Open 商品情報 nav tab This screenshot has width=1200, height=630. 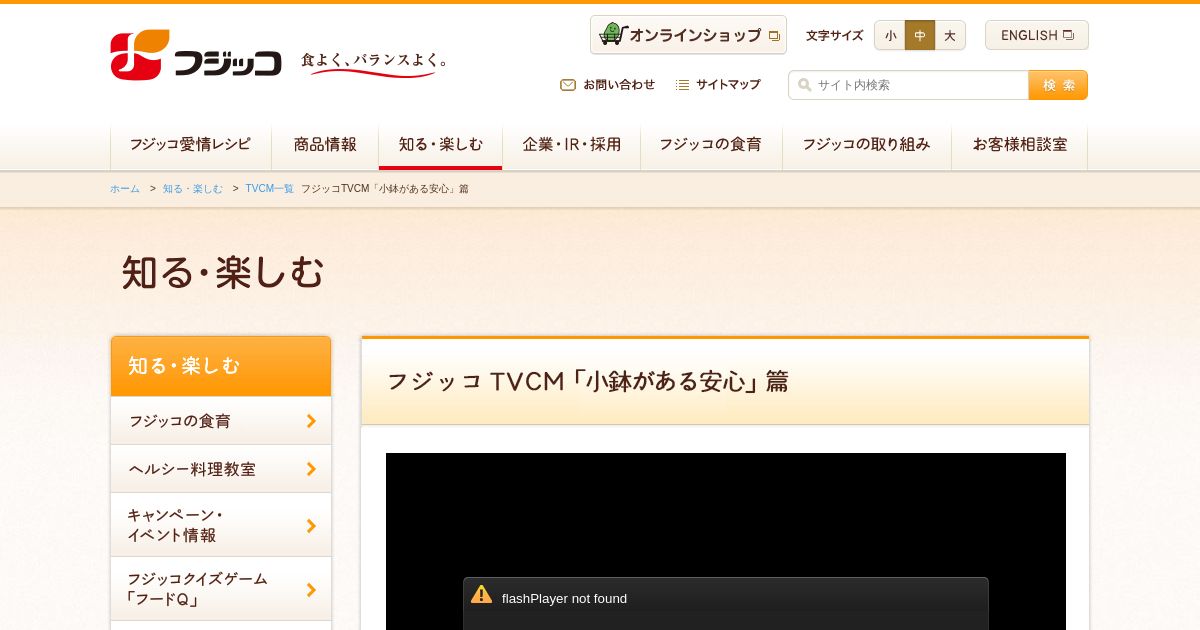[325, 146]
